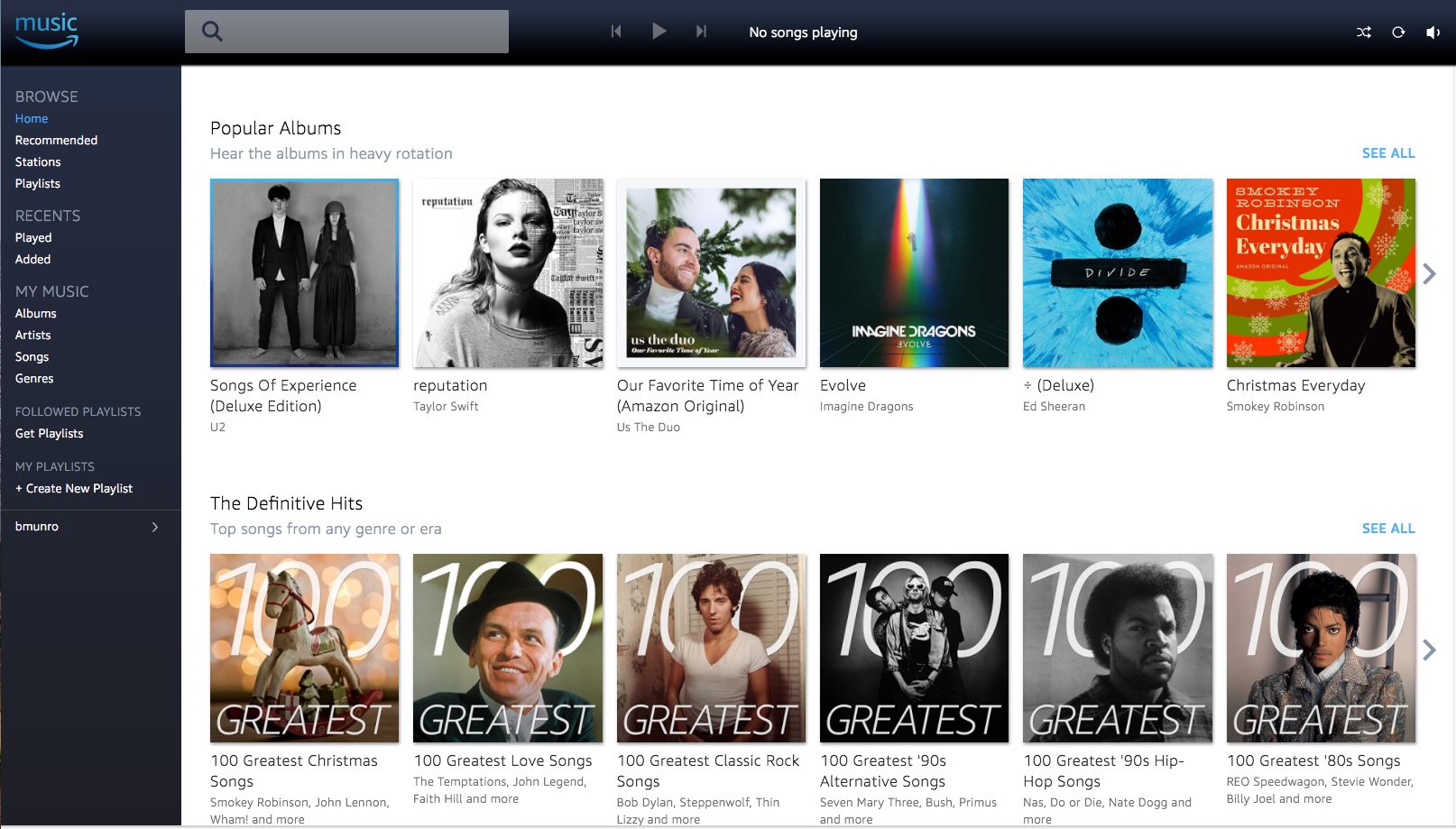The height and width of the screenshot is (829, 1456).
Task: Open 100 Greatest '90s Hip-Hop cover
Action: tap(1118, 649)
